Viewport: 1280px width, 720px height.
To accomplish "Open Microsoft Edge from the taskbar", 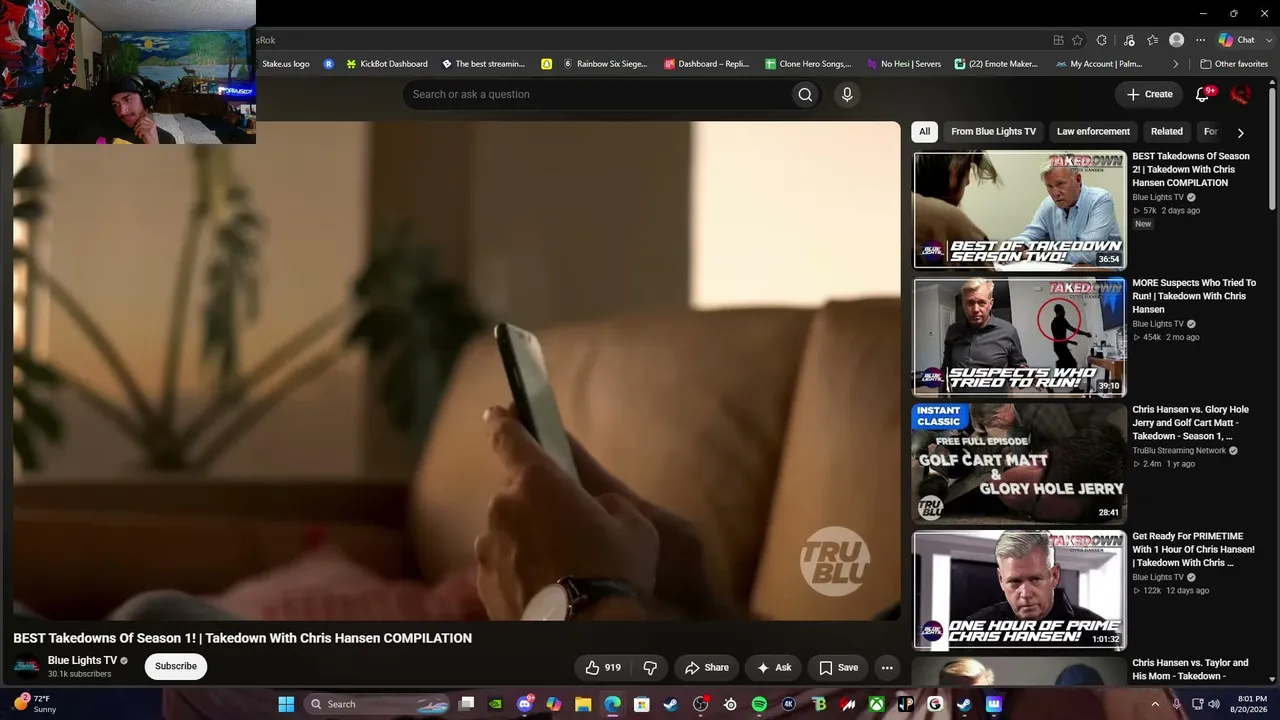I will (x=612, y=704).
